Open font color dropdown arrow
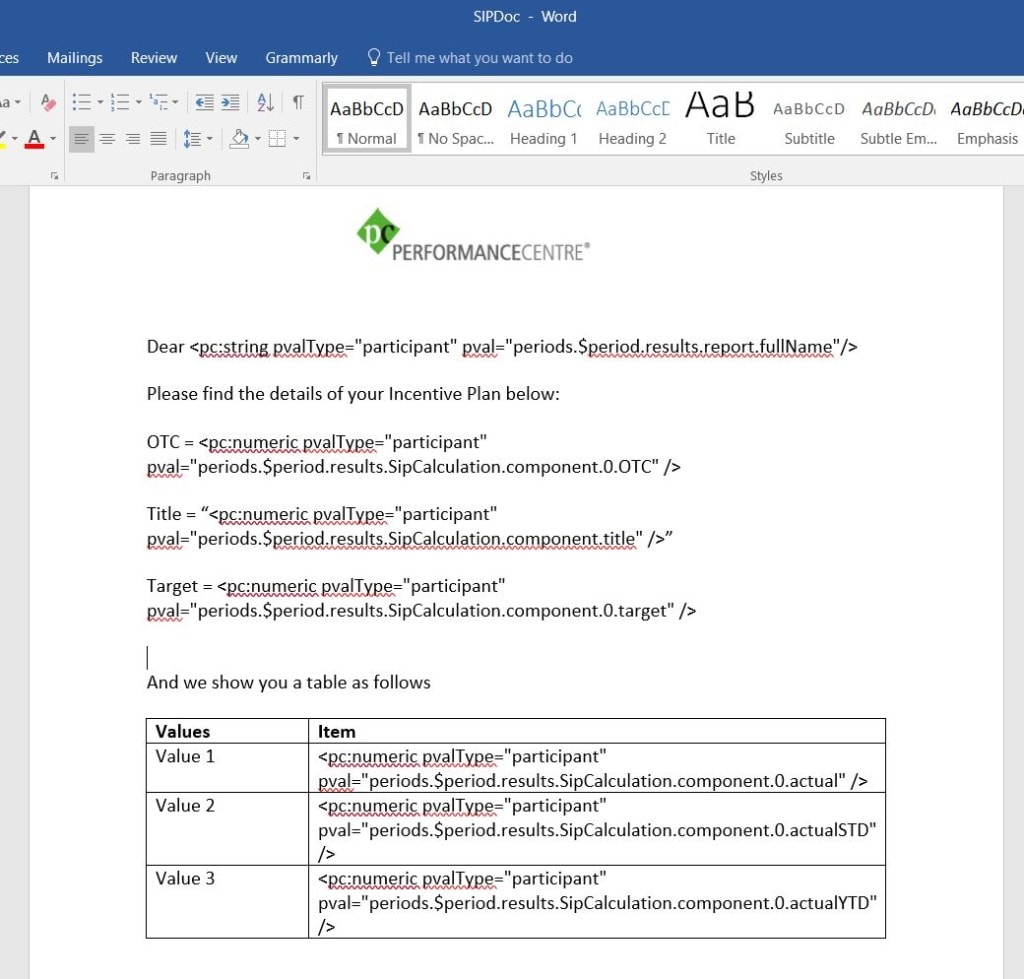1024x979 pixels. [x=53, y=138]
